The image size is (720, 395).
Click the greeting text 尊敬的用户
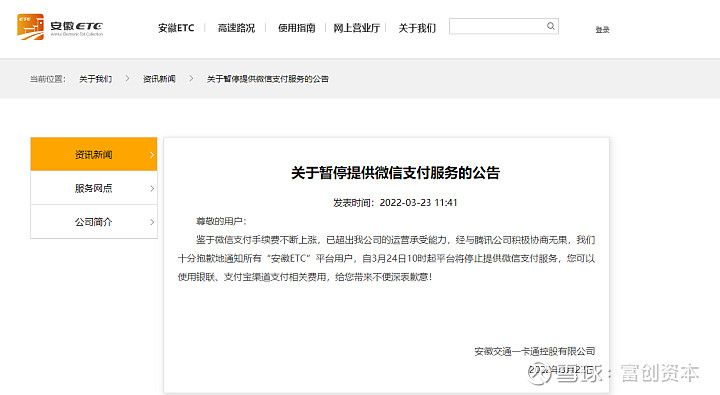(x=221, y=221)
